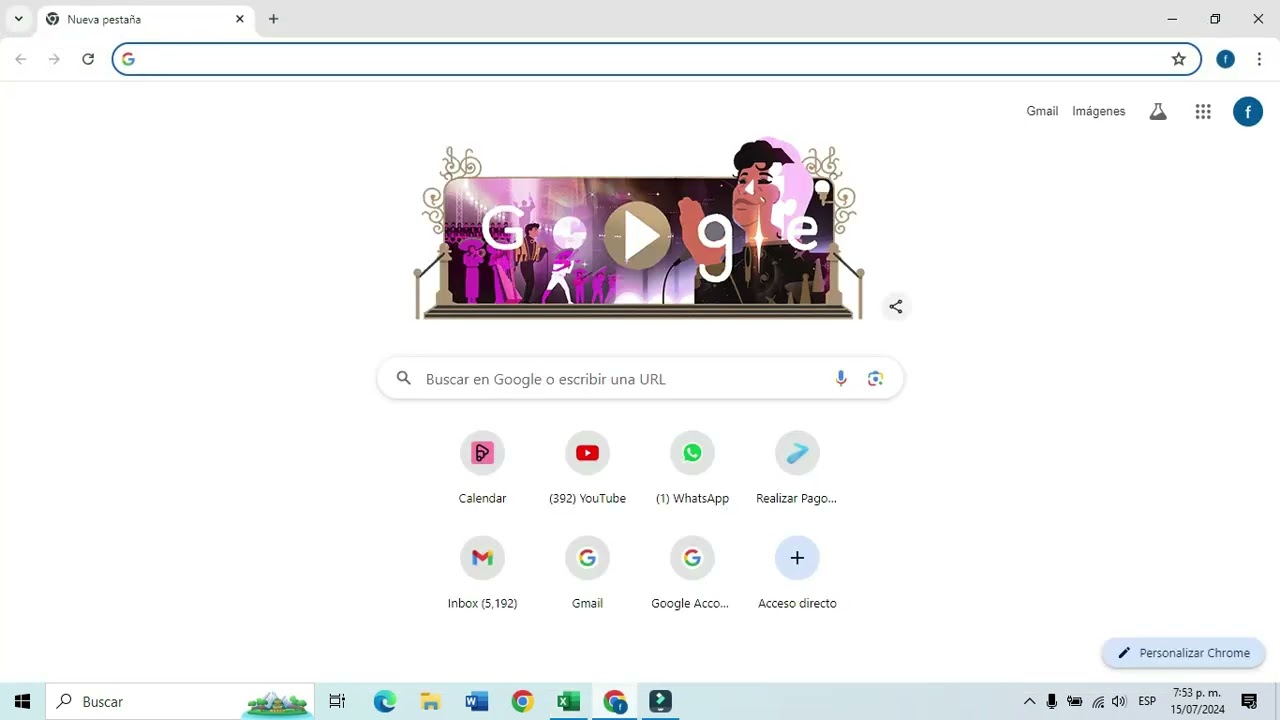Open the Google account avatar

(1248, 111)
